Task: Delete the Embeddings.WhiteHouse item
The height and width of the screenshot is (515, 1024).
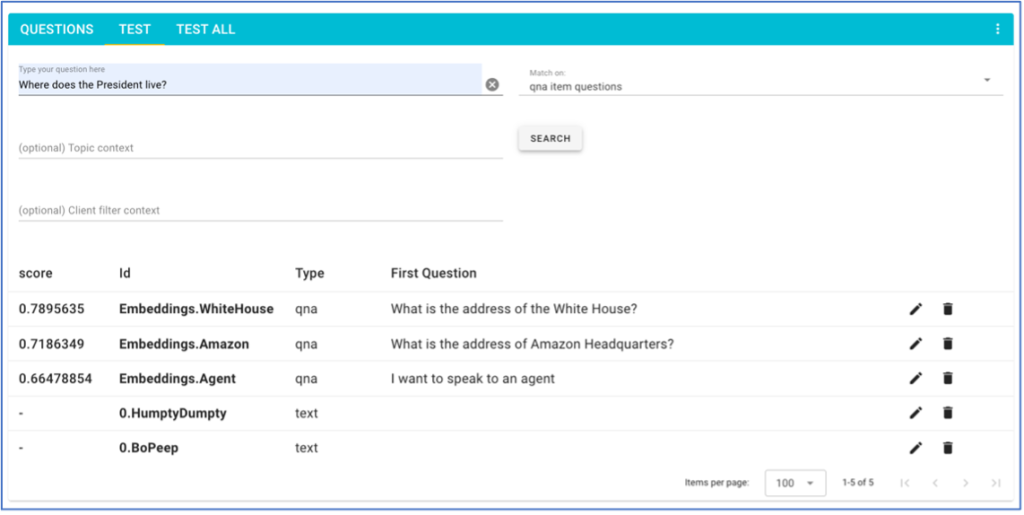Action: tap(948, 309)
